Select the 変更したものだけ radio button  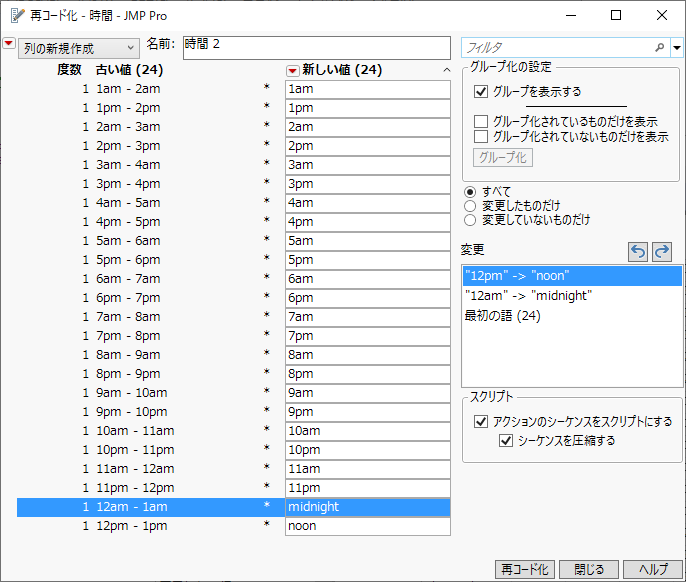coord(469,206)
